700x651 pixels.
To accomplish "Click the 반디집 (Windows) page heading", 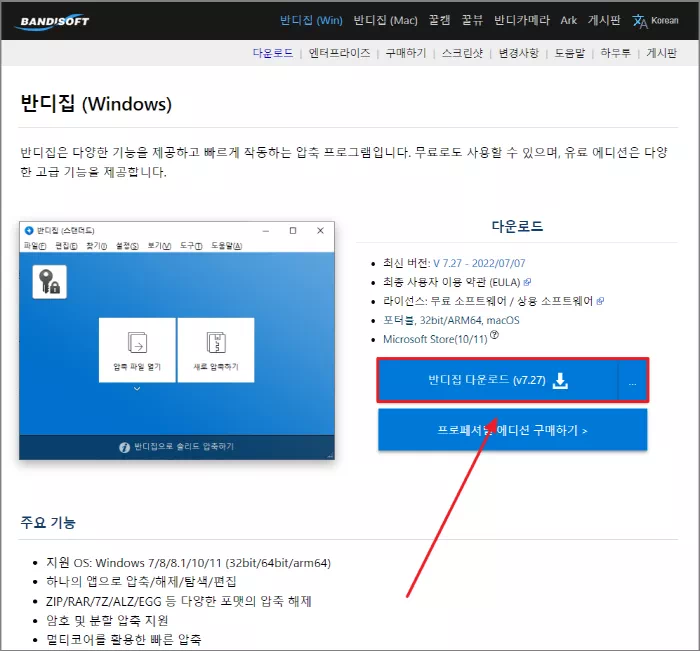I will [96, 104].
